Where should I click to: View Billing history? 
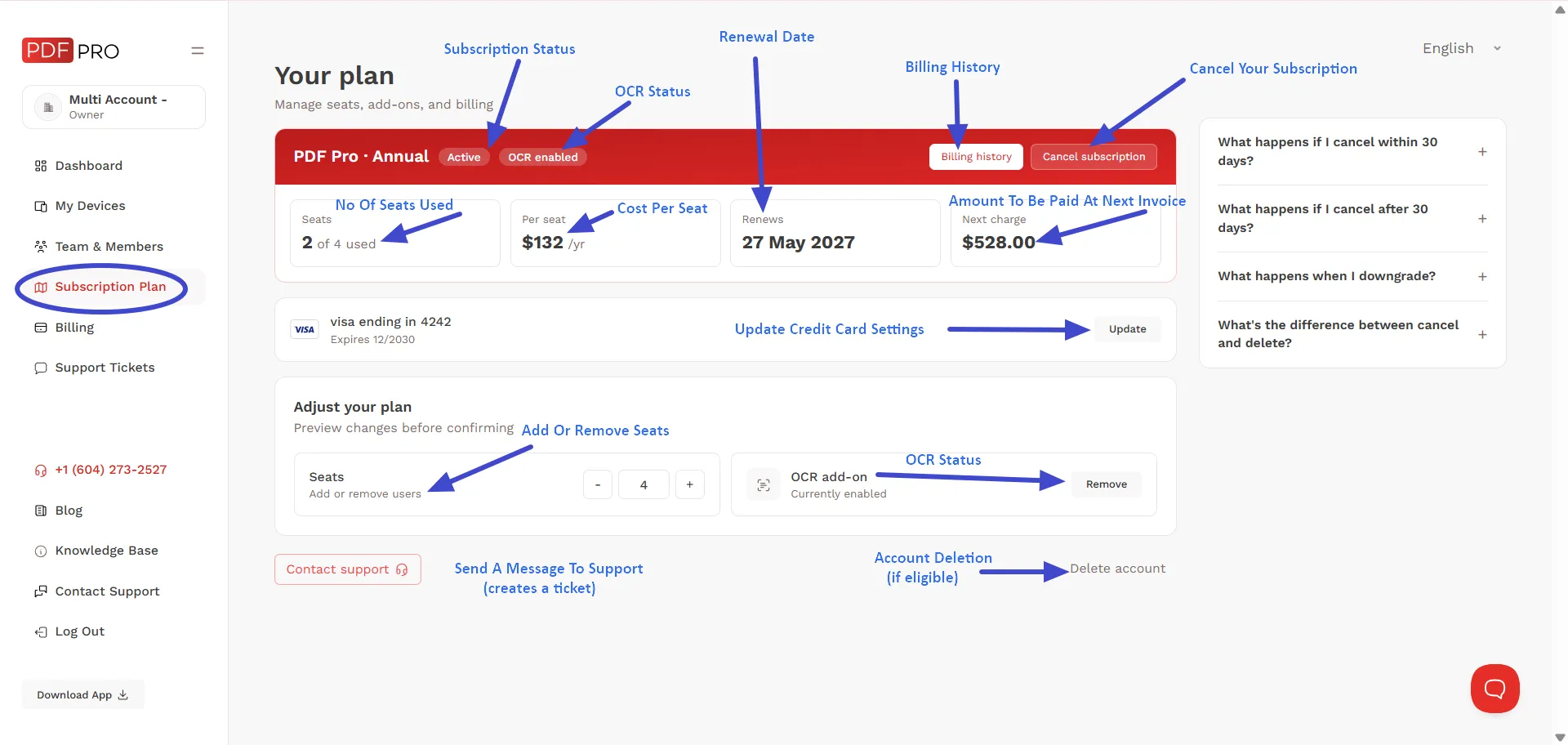(976, 157)
